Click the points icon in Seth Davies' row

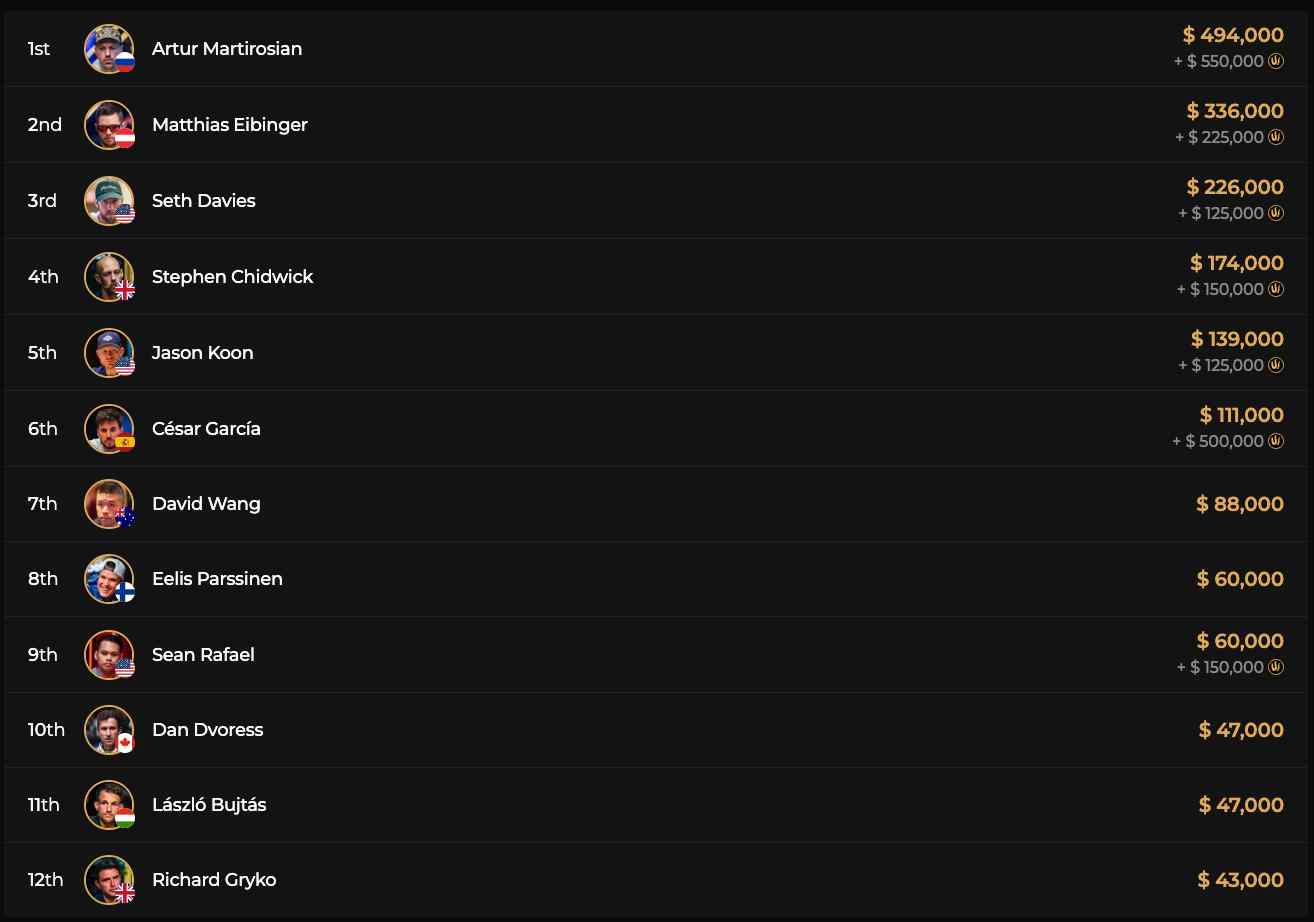(x=1276, y=213)
